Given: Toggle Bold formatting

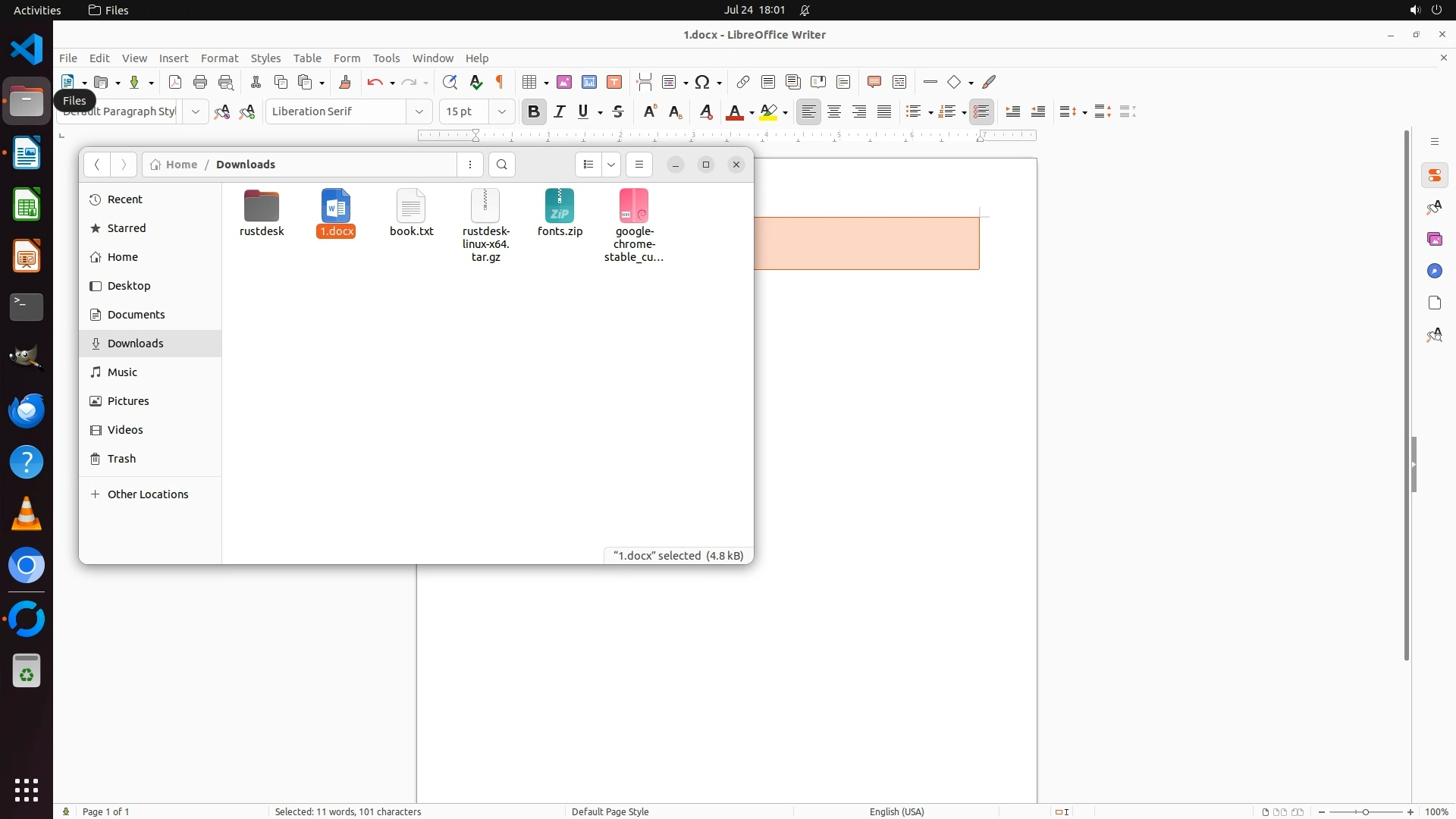Looking at the screenshot, I should click(x=534, y=111).
